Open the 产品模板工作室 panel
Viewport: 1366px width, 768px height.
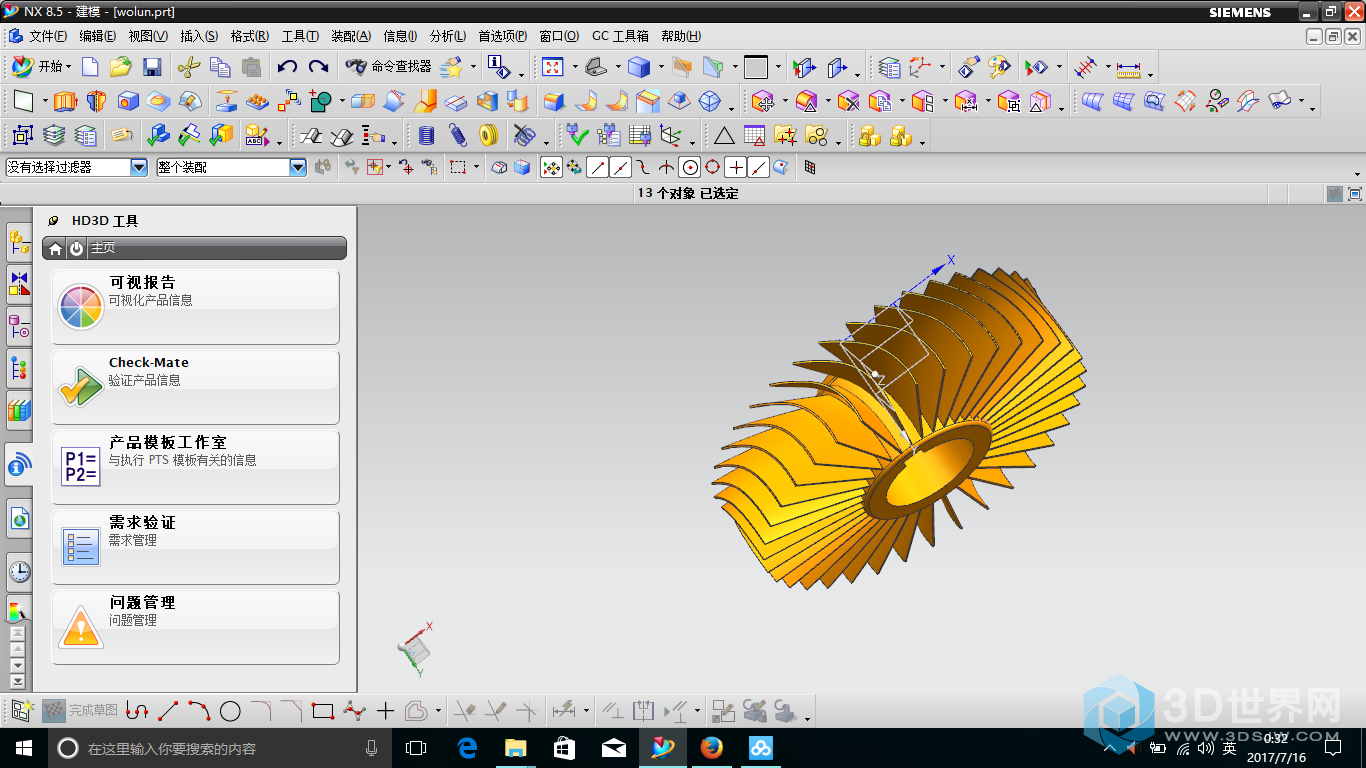point(195,467)
